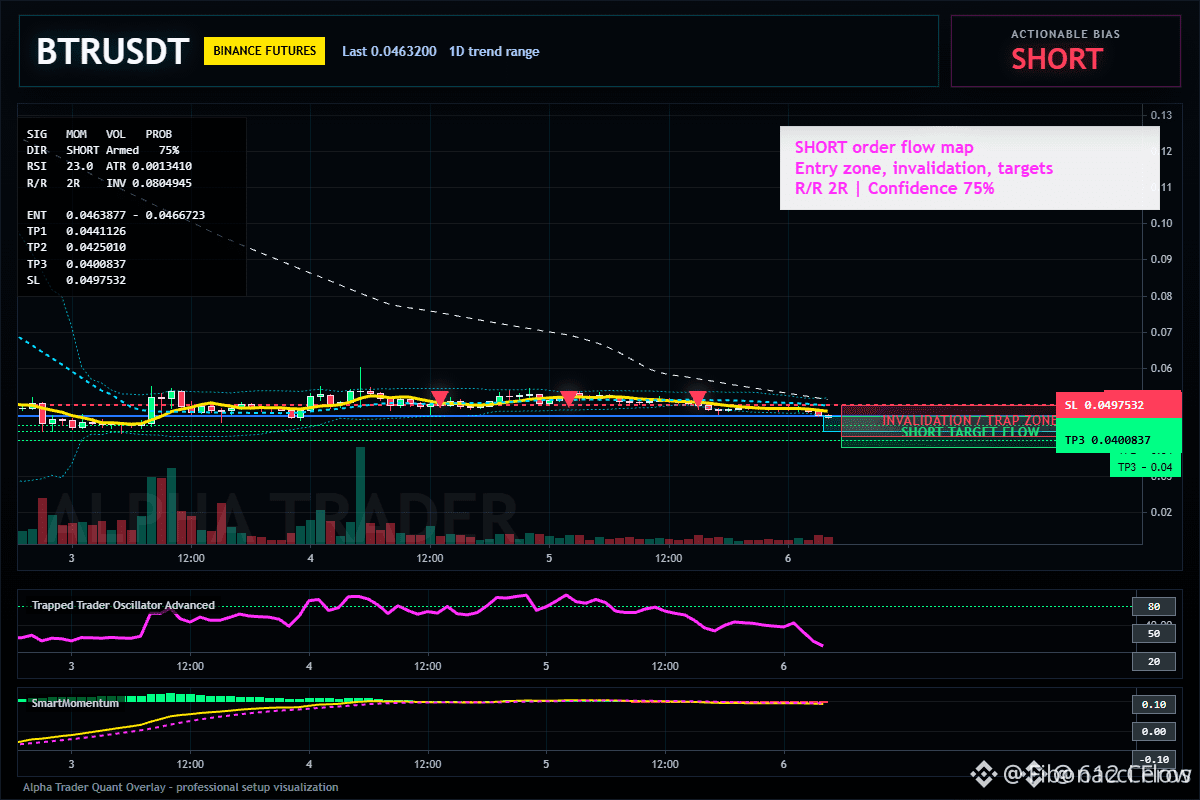Click the SHORT actionable bias label

point(1057,59)
